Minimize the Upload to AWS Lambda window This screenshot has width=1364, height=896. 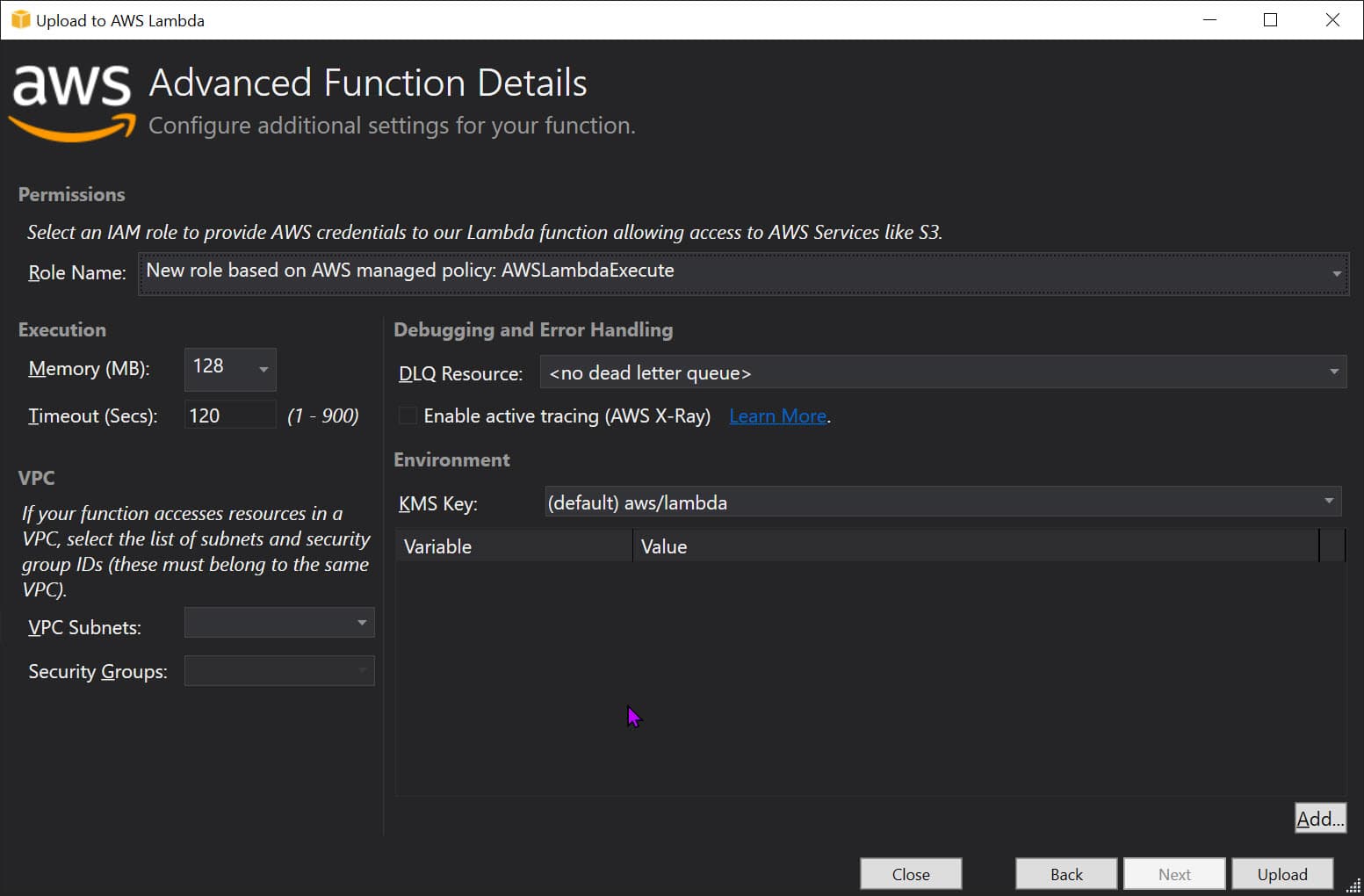[1209, 19]
